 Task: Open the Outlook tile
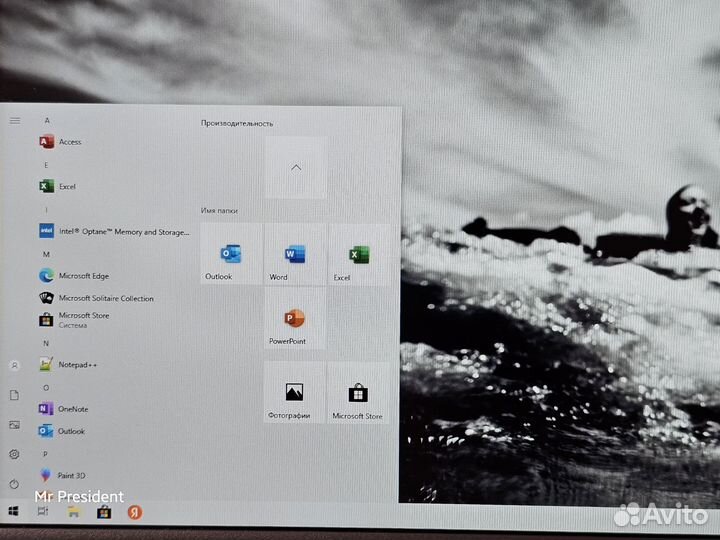coord(231,254)
